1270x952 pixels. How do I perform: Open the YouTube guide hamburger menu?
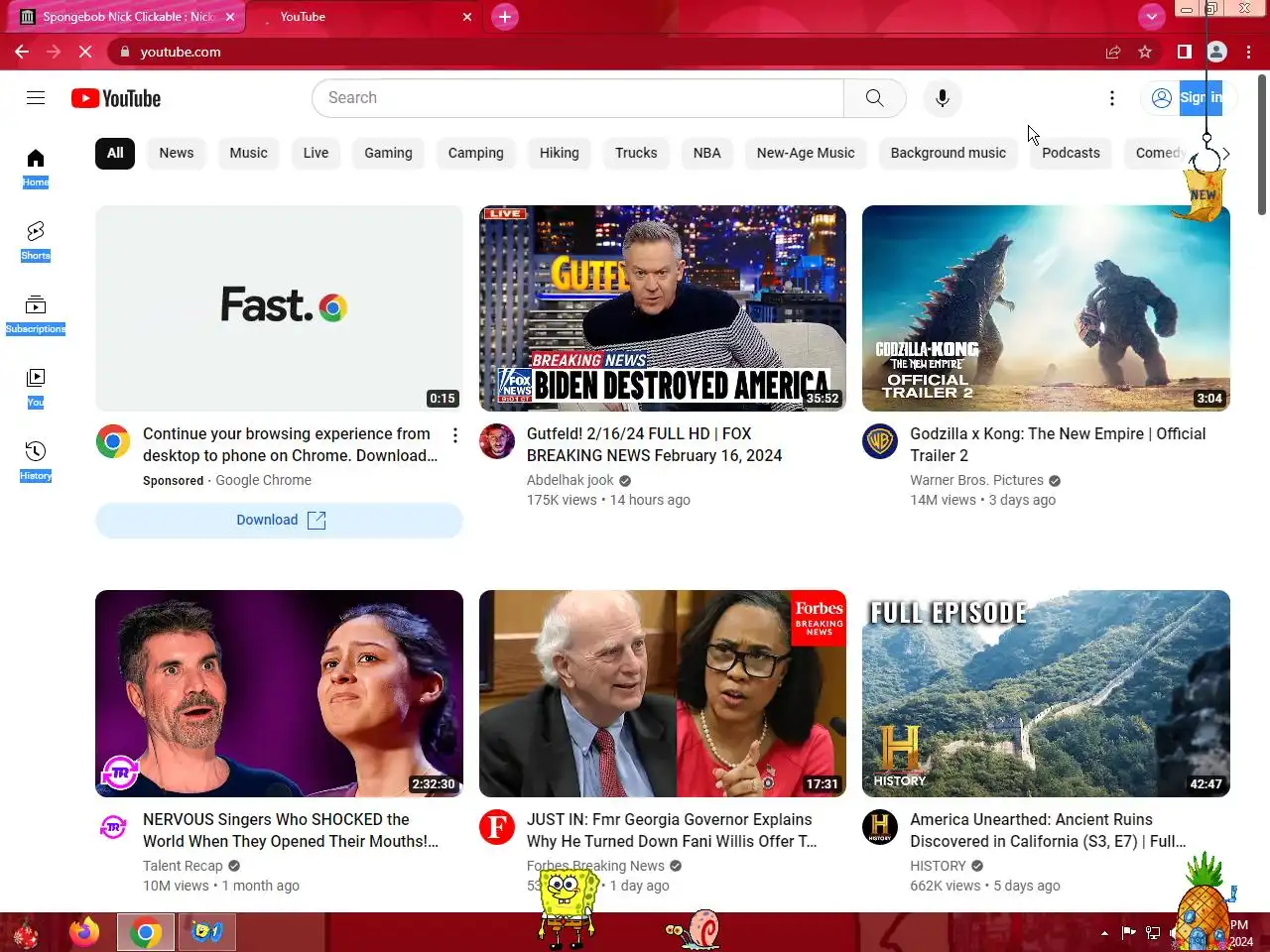(36, 97)
